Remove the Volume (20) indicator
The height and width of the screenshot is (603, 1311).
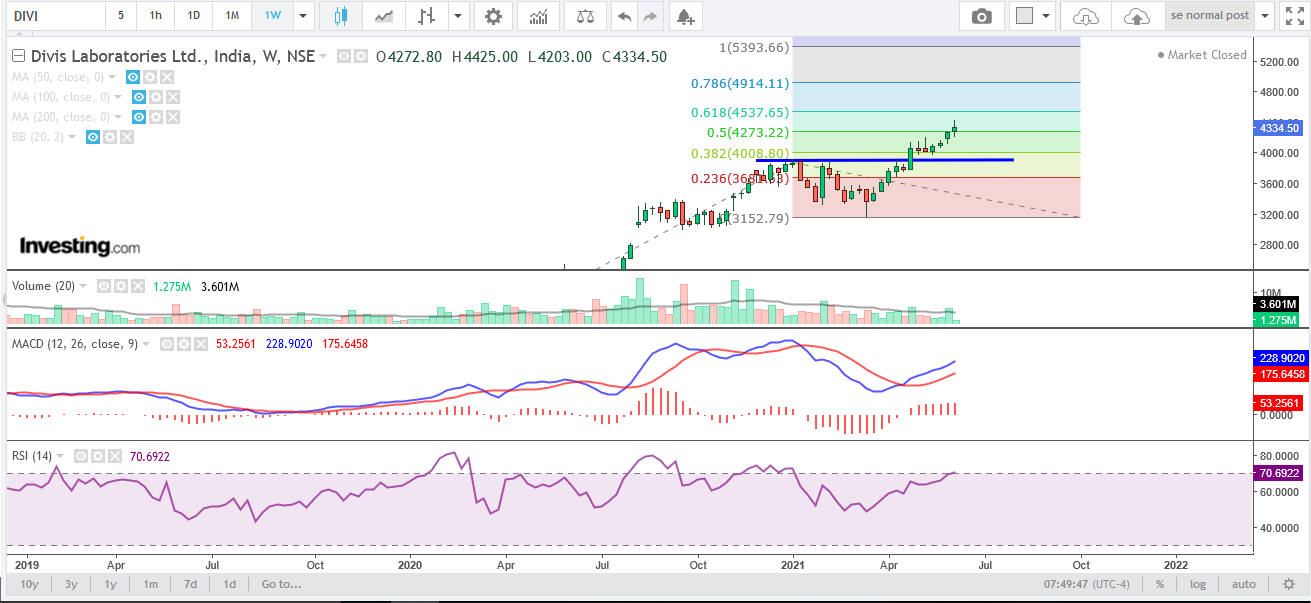point(137,286)
